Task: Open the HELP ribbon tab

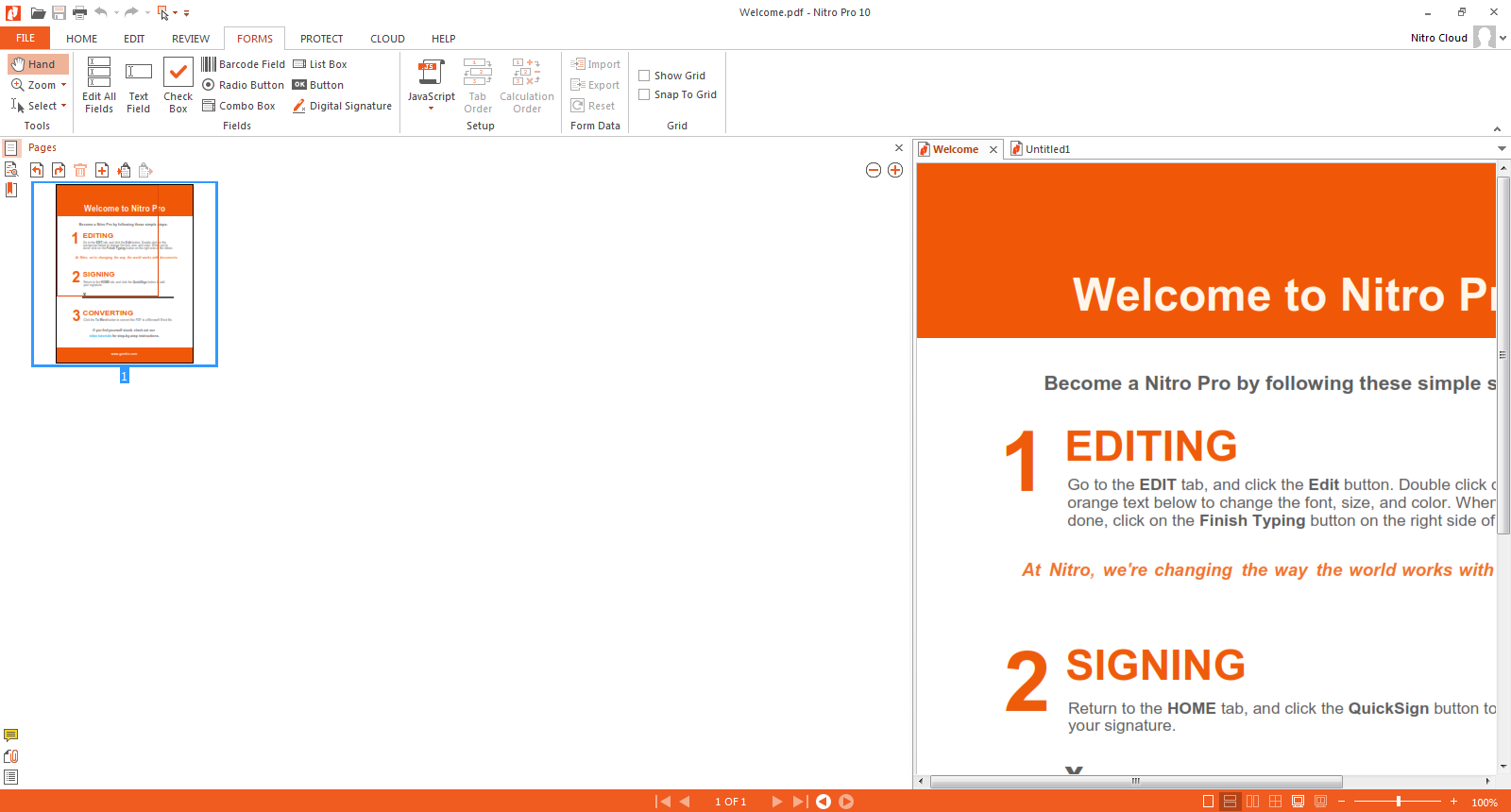Action: click(444, 39)
